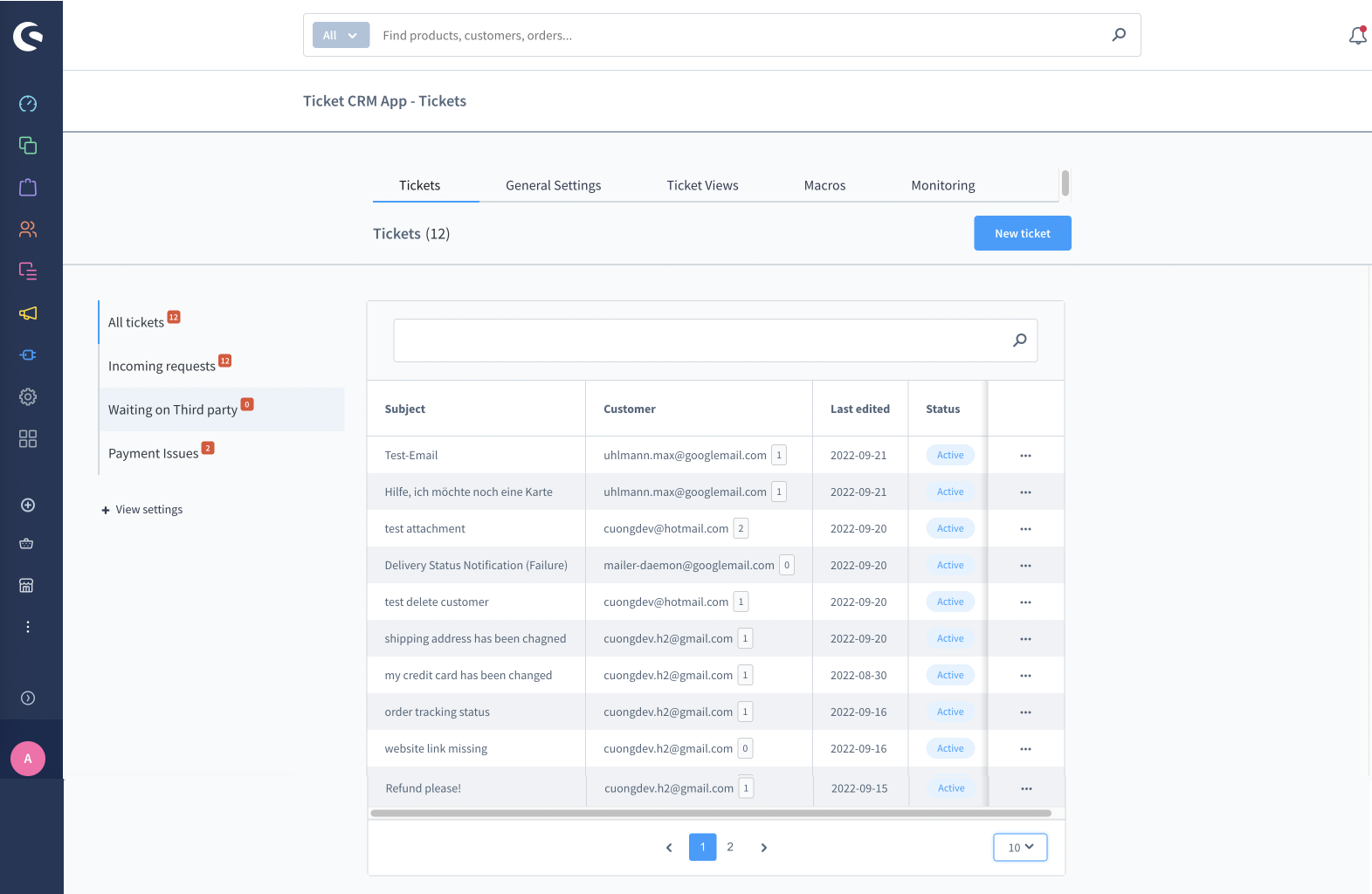The image size is (1372, 894).
Task: Sort by Last edited column header
Action: coord(860,409)
